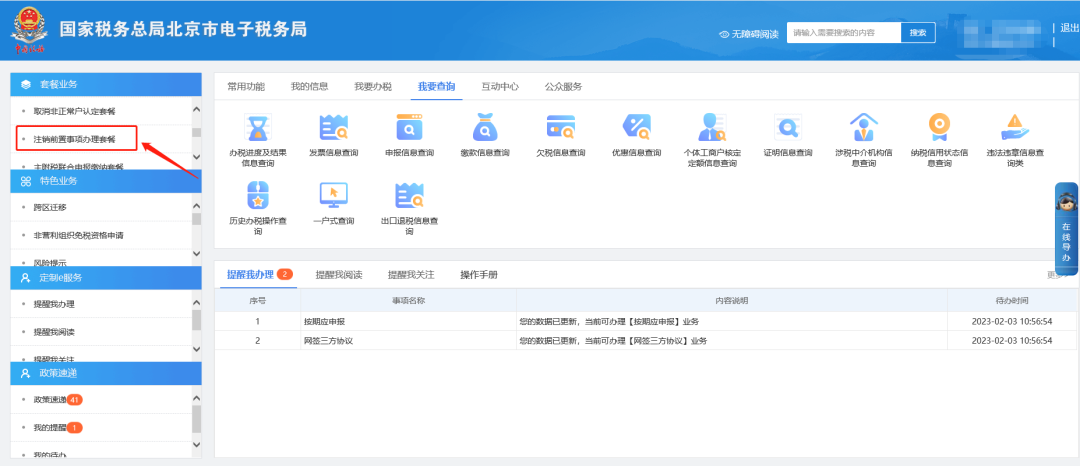Click the 【按期应申报】 content description cell
1080x466 pixels.
[x=731, y=321]
